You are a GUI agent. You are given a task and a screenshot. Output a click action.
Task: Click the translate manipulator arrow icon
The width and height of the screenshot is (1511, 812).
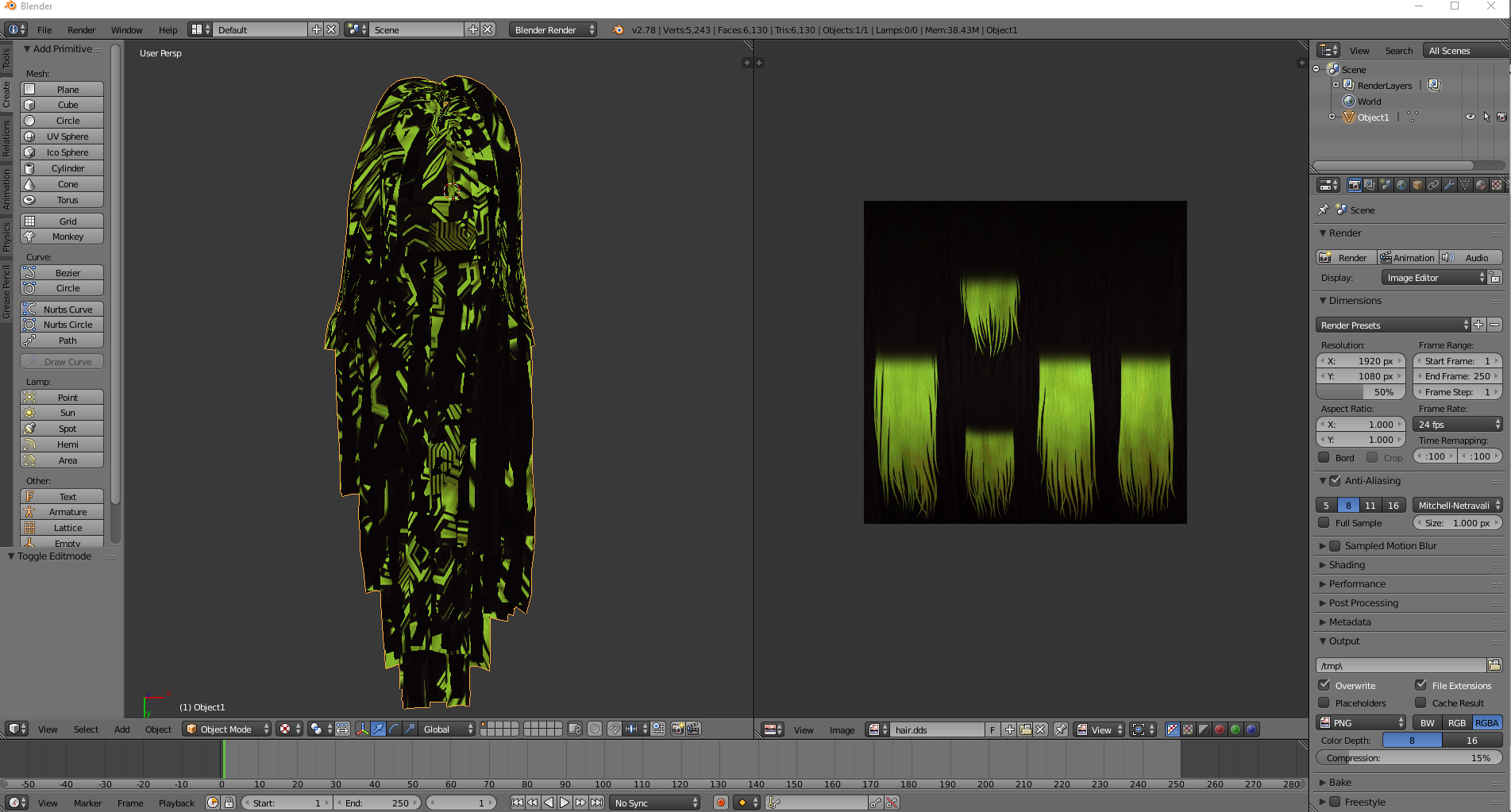379,729
